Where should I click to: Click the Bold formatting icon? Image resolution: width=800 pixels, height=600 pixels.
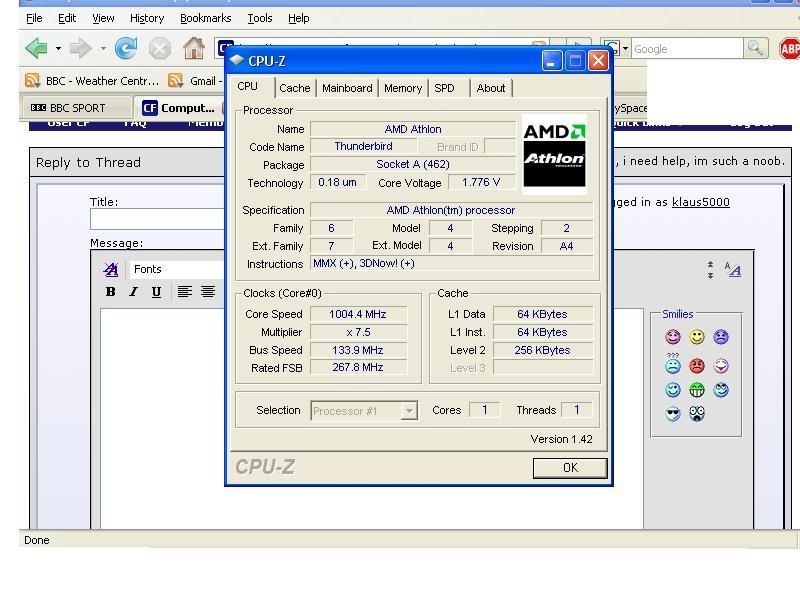pyautogui.click(x=111, y=292)
